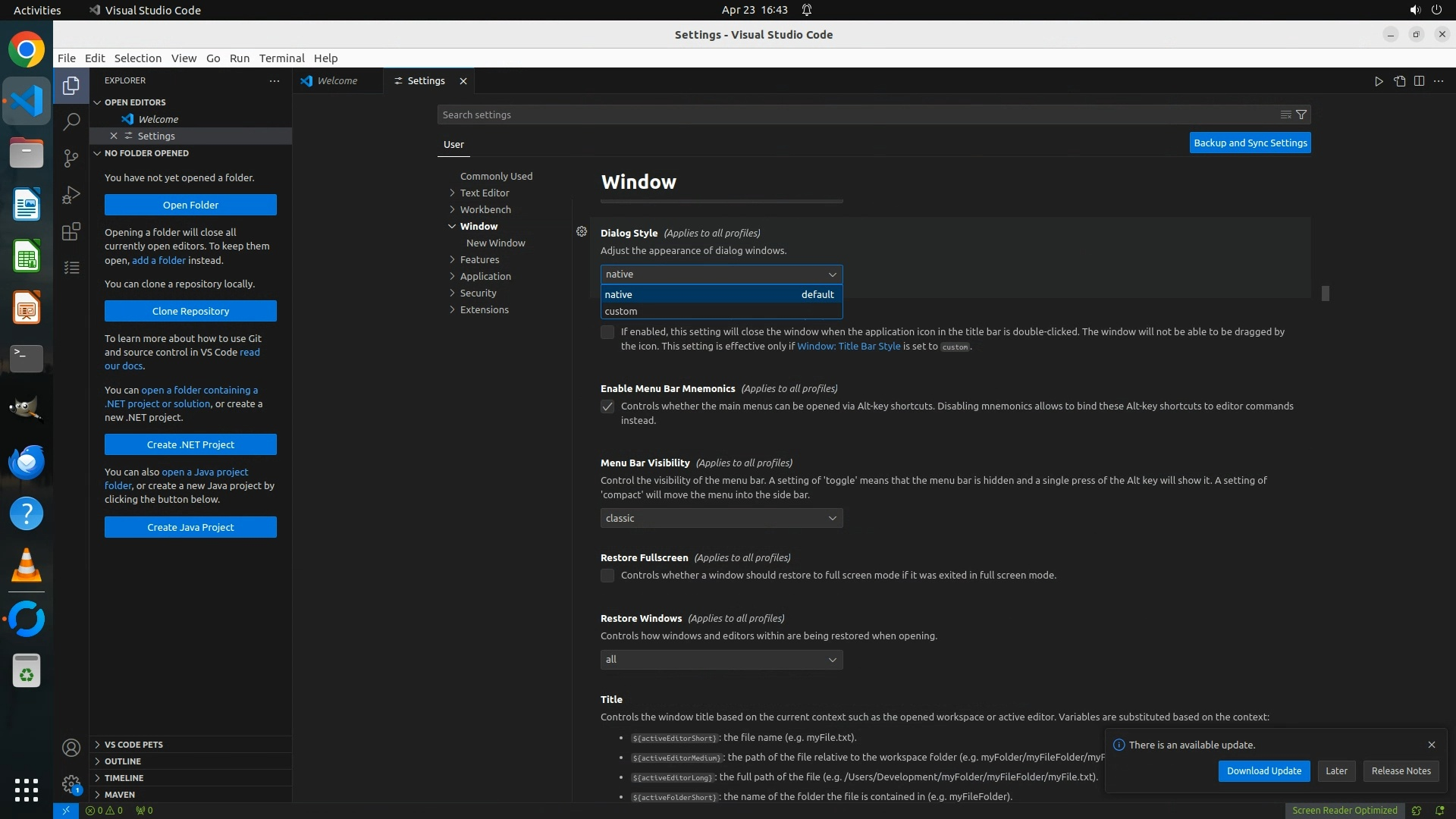Disable Enable Menu Bar Mnemonics checkbox
Screen dimensions: 1456x819
click(x=607, y=406)
